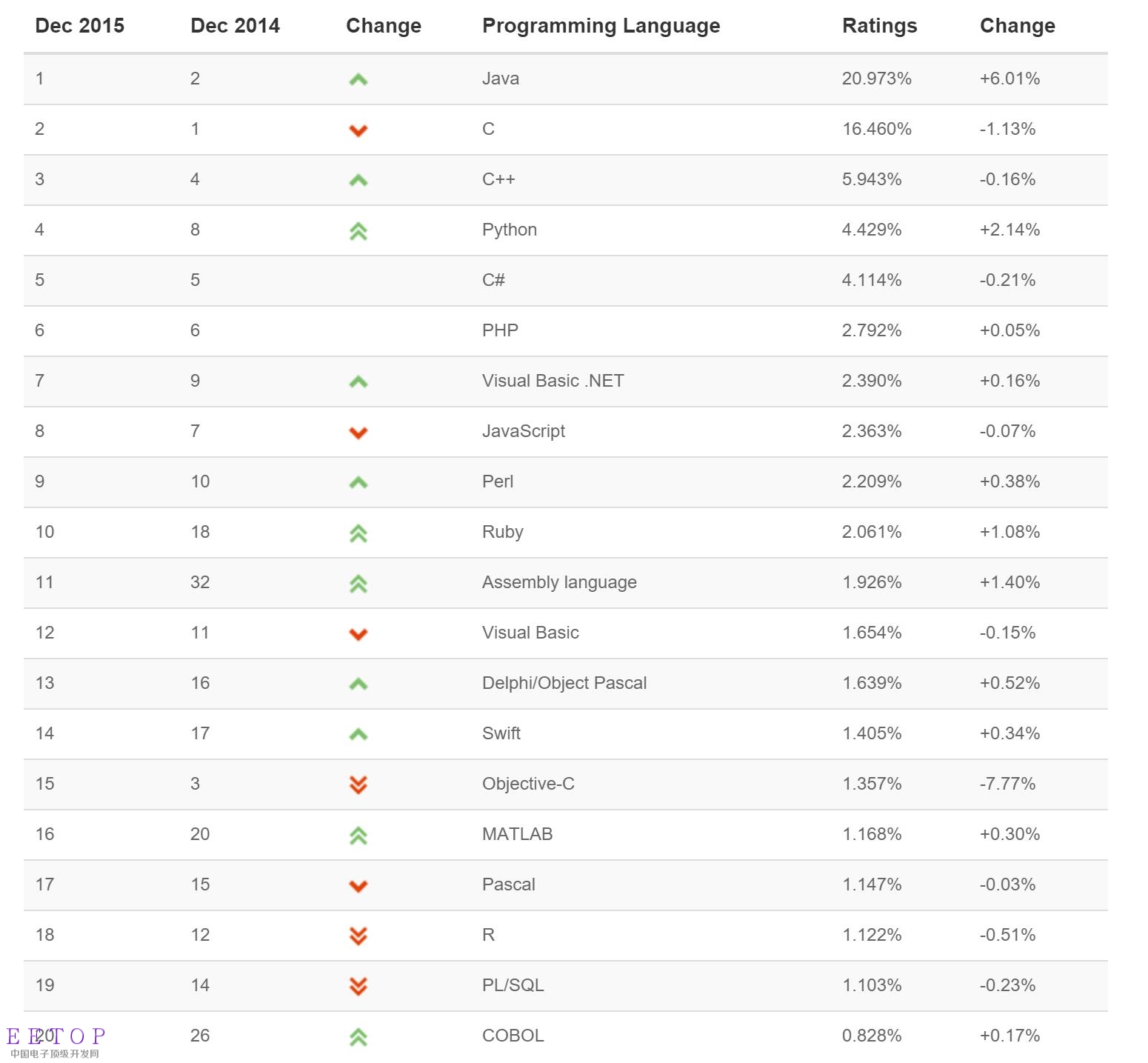Click the double red arrow for Objective-C

[x=358, y=784]
